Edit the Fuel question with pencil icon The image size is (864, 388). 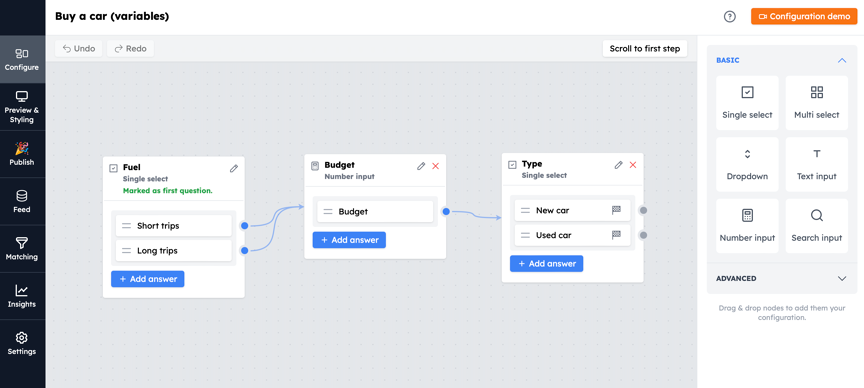click(x=234, y=169)
